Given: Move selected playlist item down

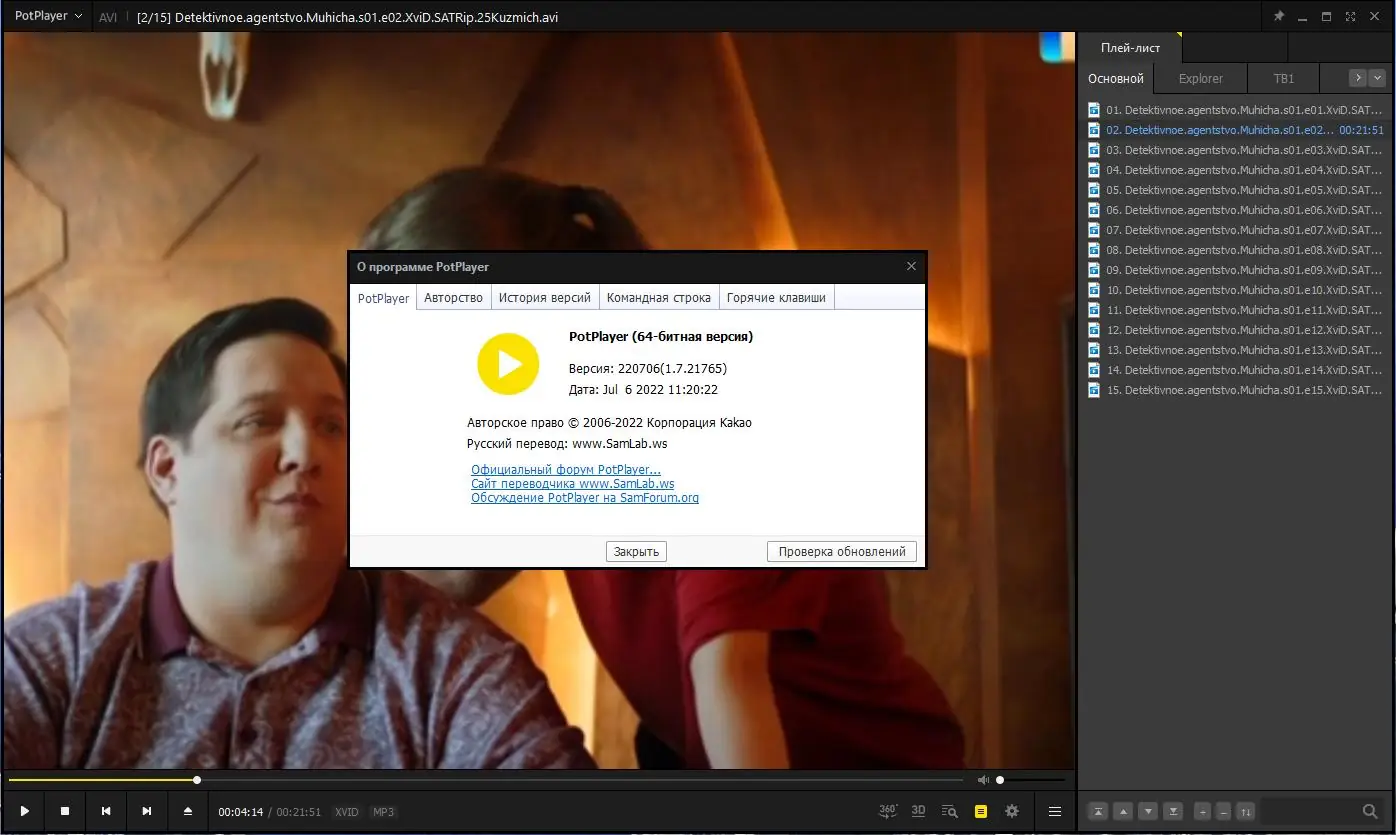Looking at the screenshot, I should coord(1148,811).
